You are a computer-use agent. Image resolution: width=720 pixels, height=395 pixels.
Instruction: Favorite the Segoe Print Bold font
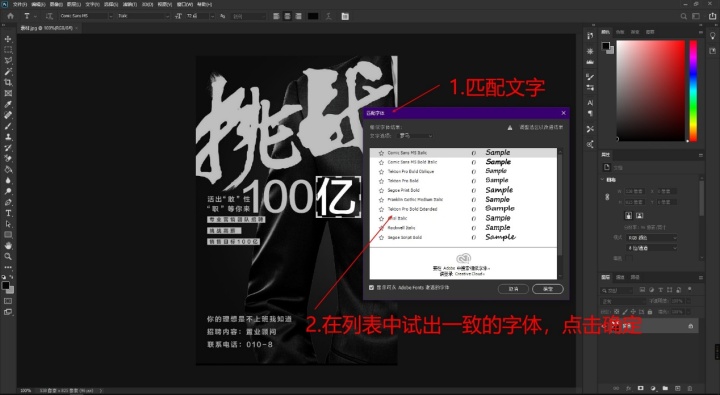click(381, 190)
